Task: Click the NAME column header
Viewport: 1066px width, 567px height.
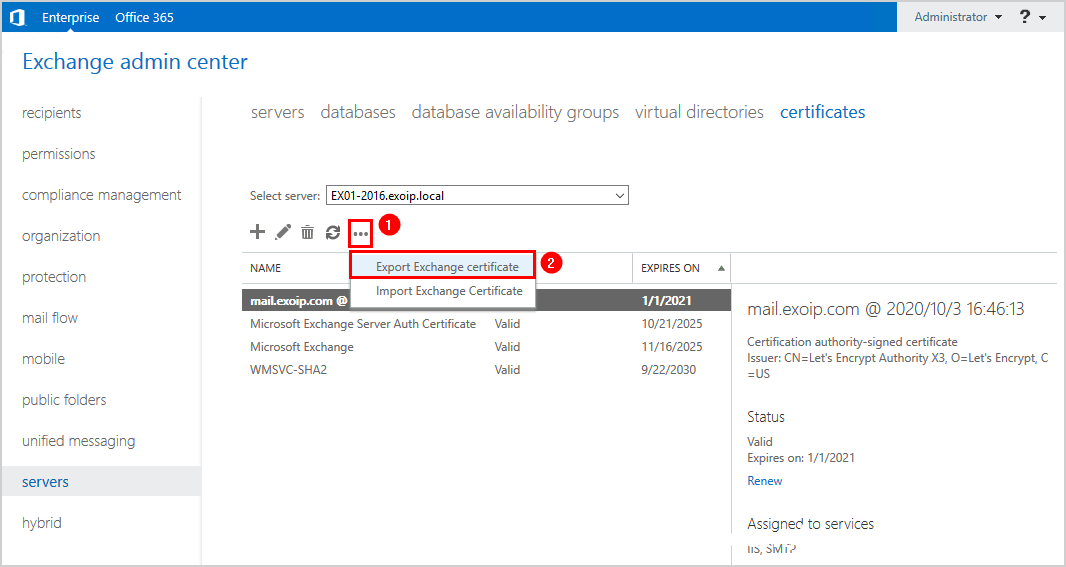Action: point(265,268)
